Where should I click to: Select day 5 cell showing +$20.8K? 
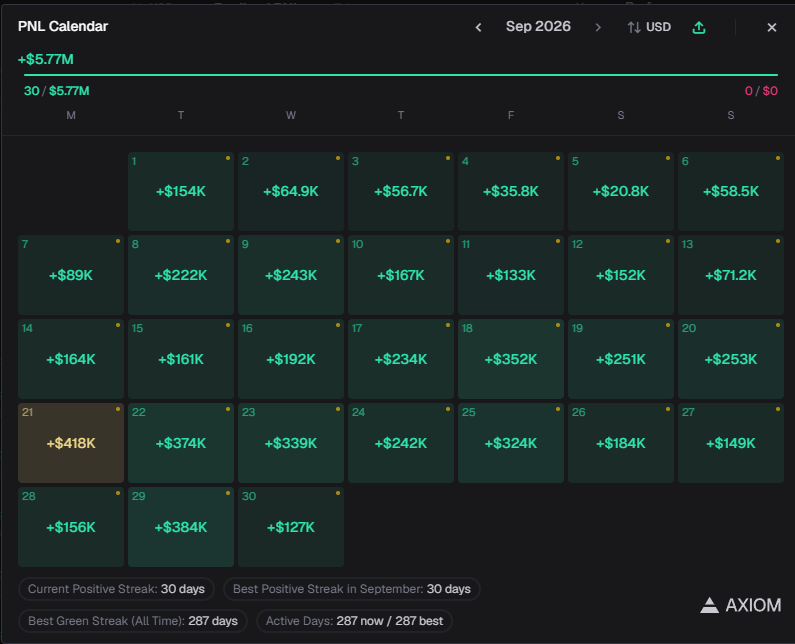click(621, 192)
